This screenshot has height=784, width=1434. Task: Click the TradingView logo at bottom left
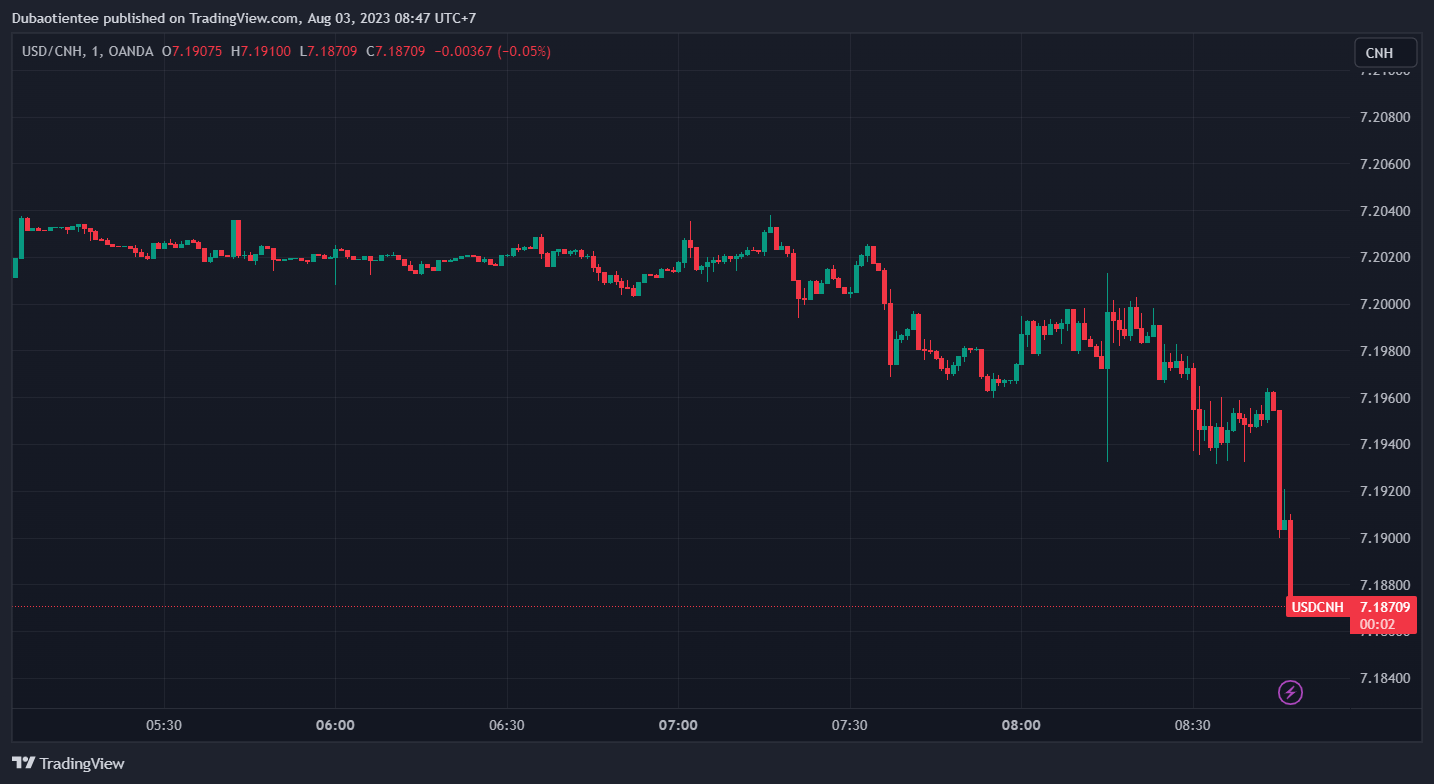68,763
